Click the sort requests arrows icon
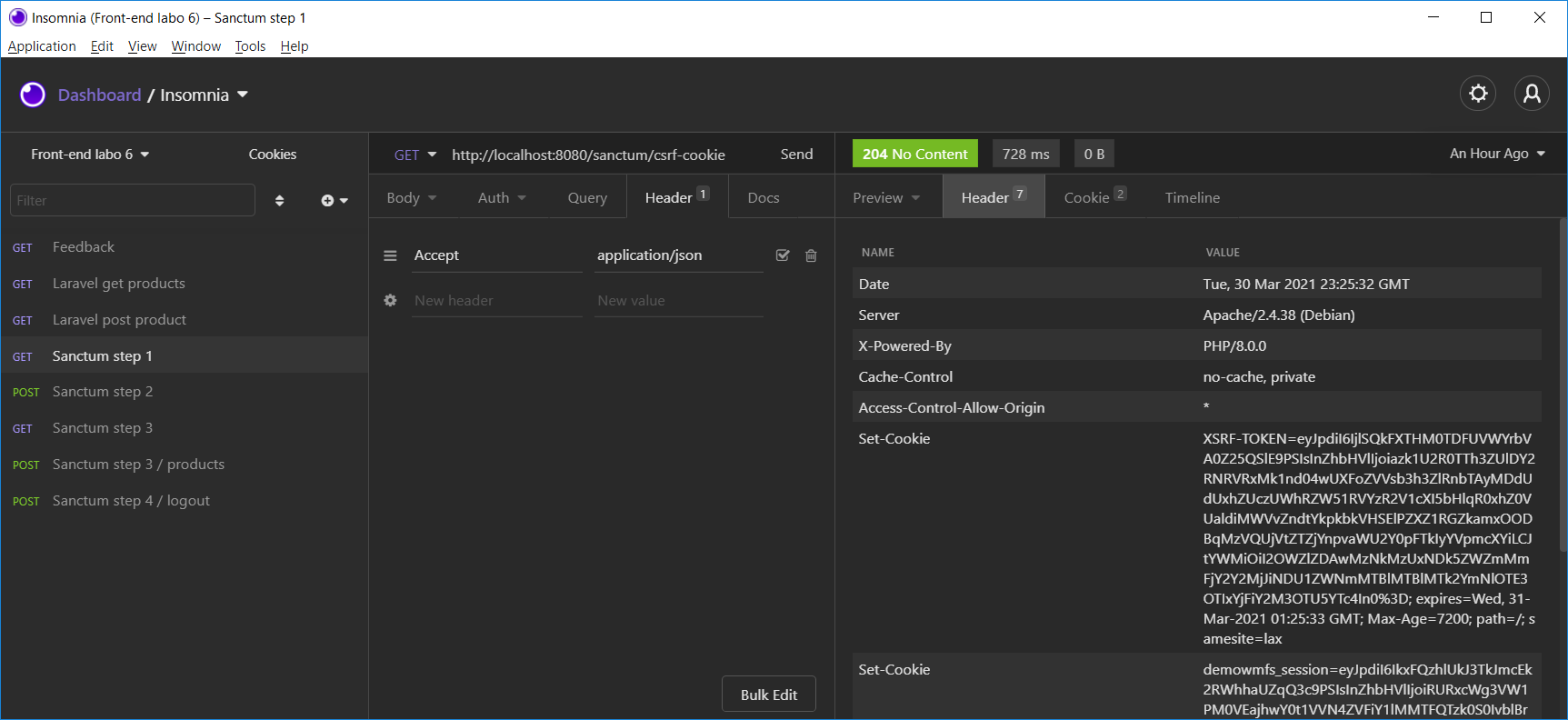 point(279,201)
